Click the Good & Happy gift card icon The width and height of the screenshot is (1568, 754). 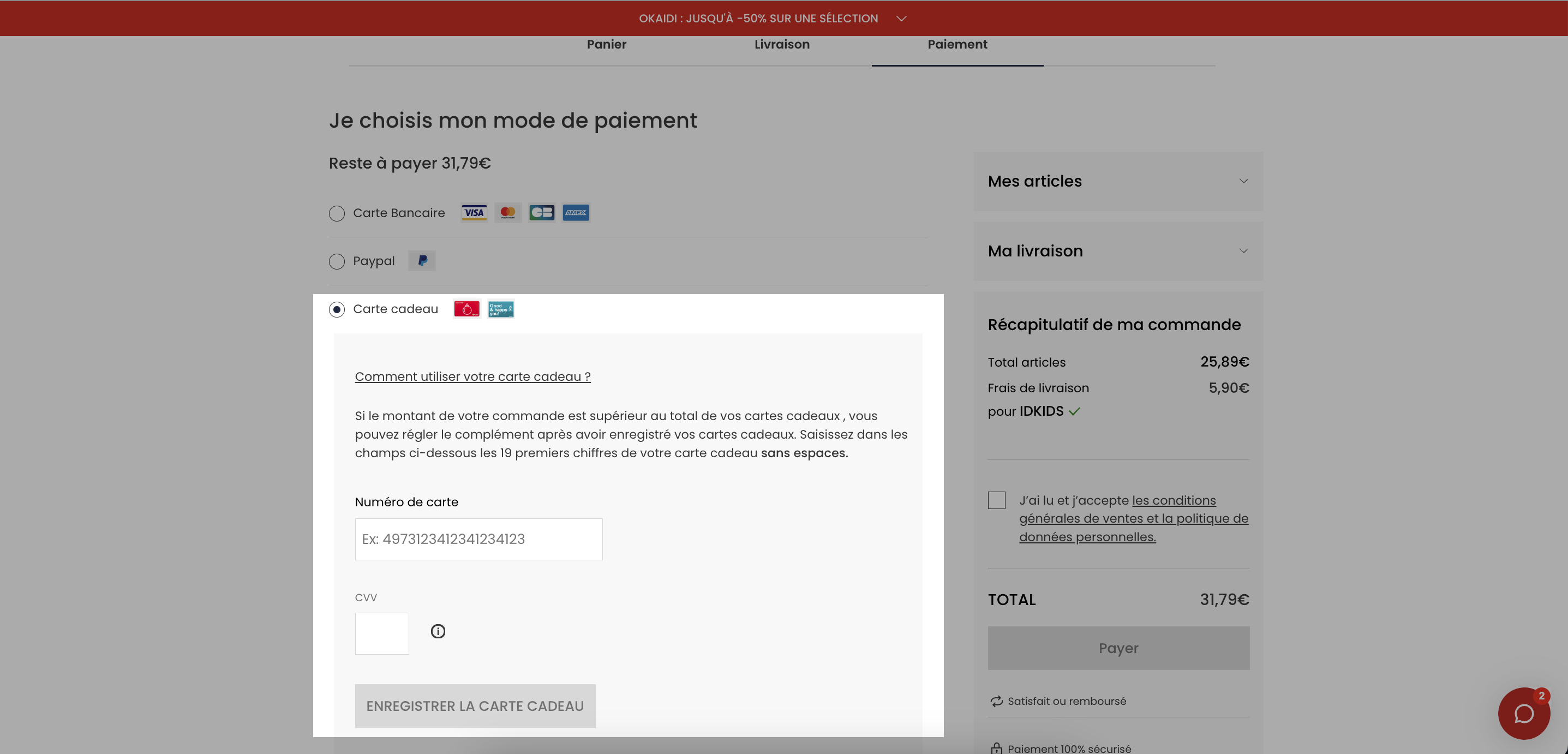point(501,309)
